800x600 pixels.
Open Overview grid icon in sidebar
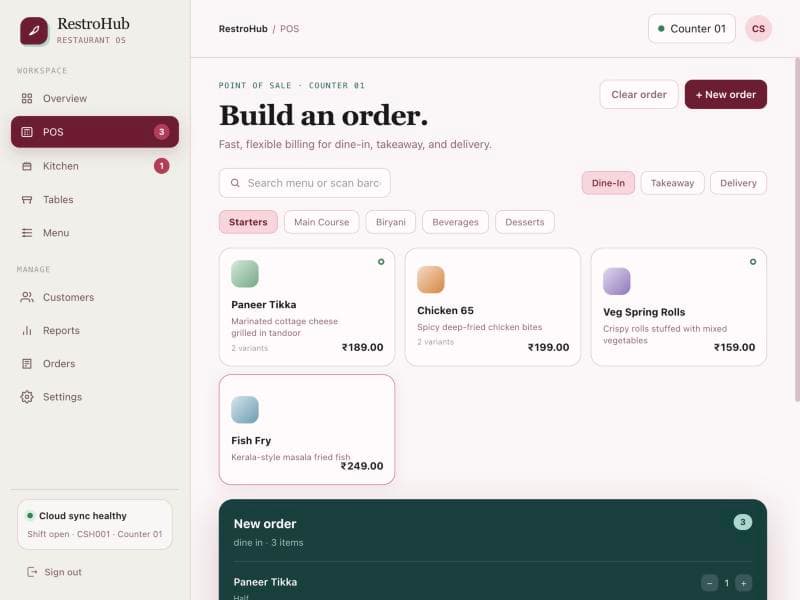point(27,98)
